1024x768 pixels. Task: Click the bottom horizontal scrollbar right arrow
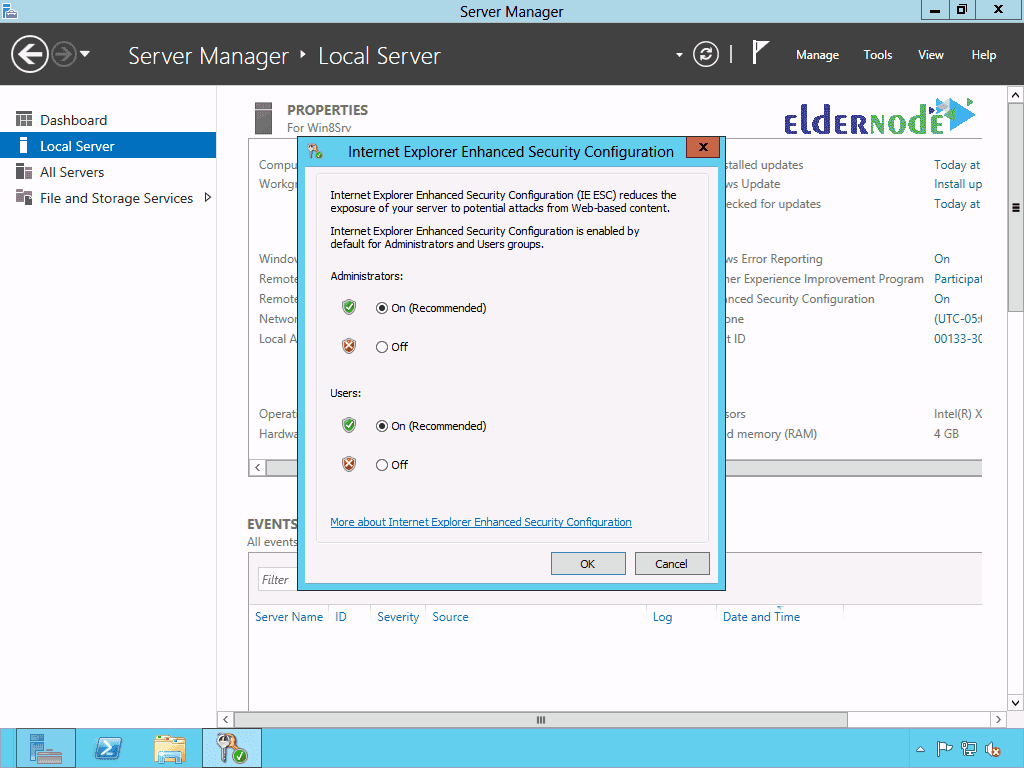(x=998, y=719)
